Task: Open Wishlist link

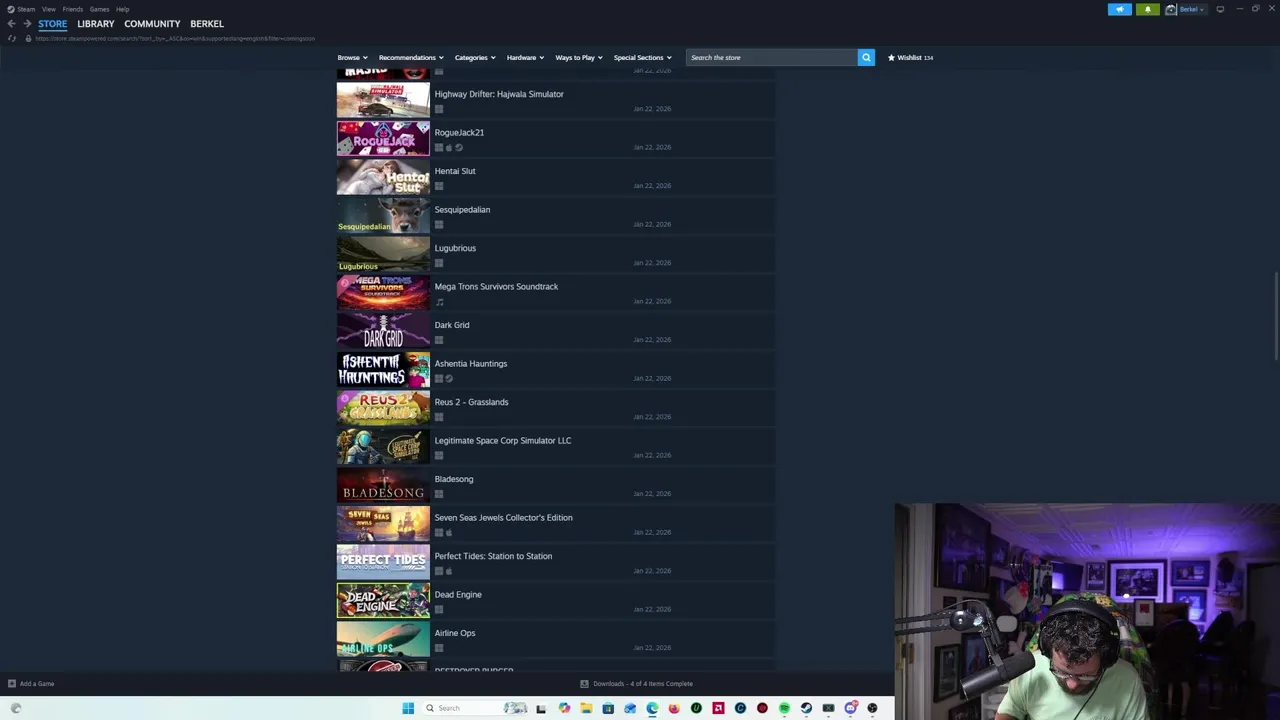Action: click(x=910, y=57)
